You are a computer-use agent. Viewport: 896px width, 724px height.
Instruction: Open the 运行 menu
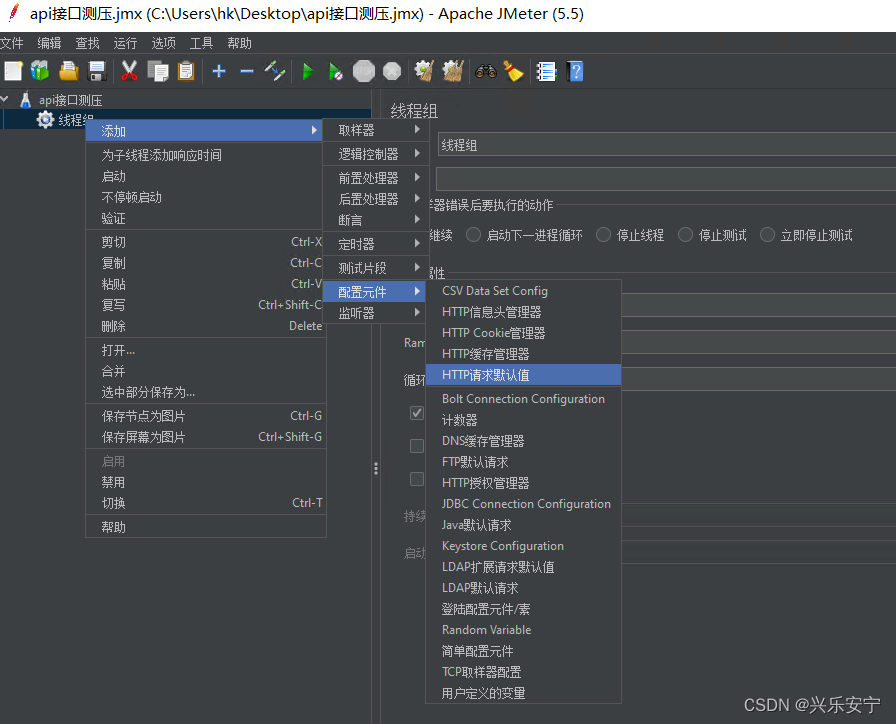[x=125, y=43]
